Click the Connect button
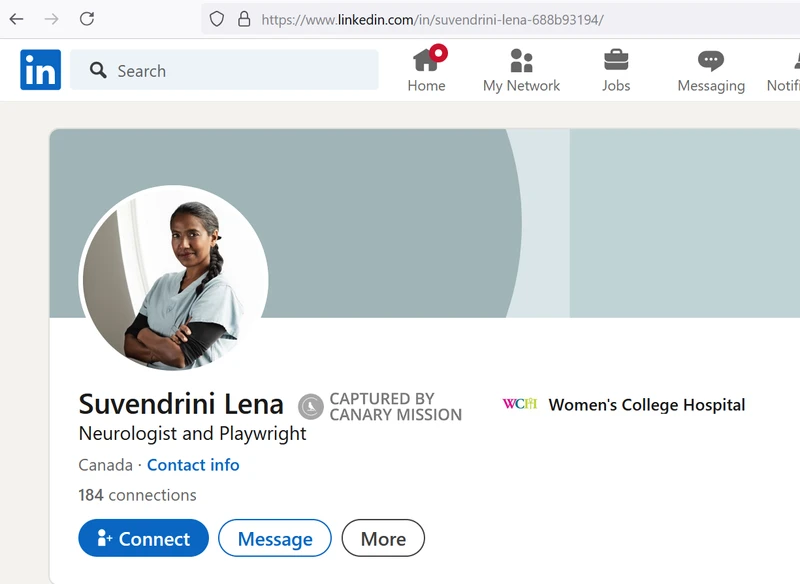800x584 pixels. 143,538
